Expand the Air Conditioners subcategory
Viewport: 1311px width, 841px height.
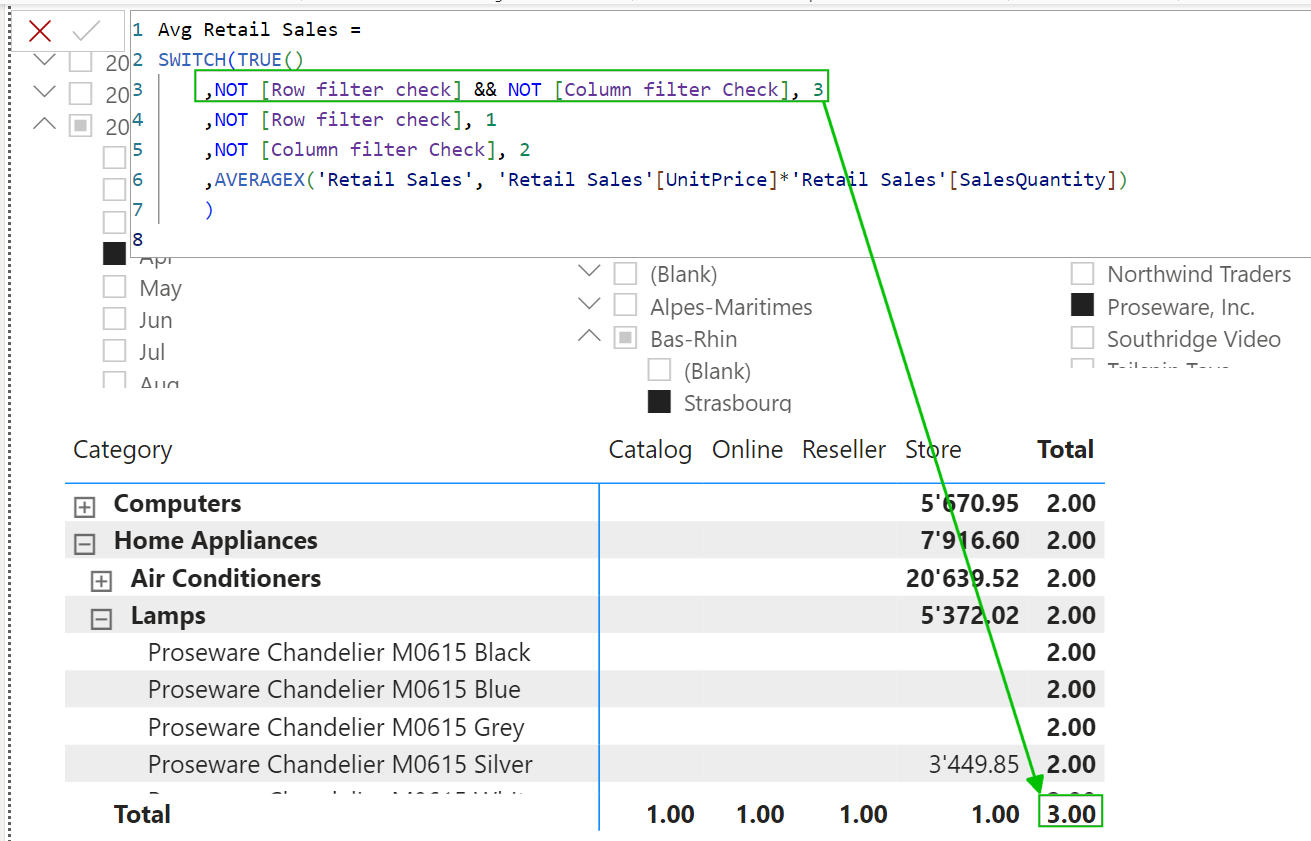(x=101, y=581)
